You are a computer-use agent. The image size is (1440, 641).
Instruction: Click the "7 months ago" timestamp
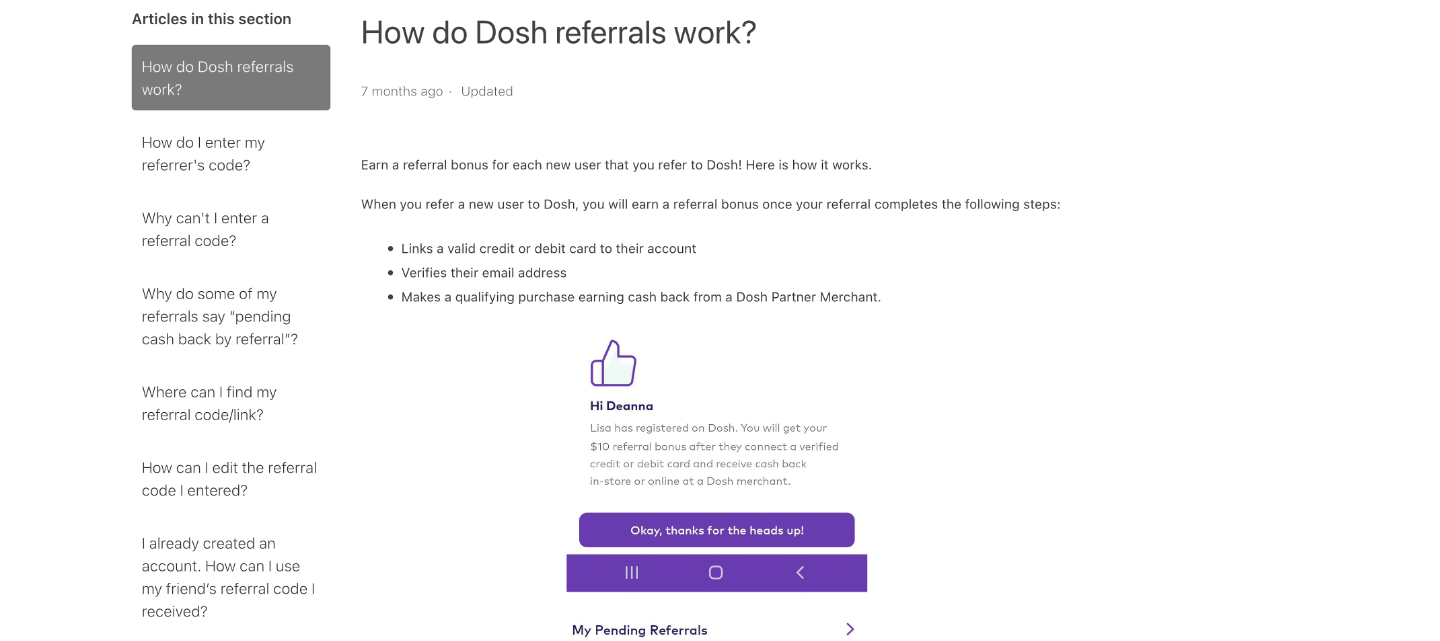(402, 91)
